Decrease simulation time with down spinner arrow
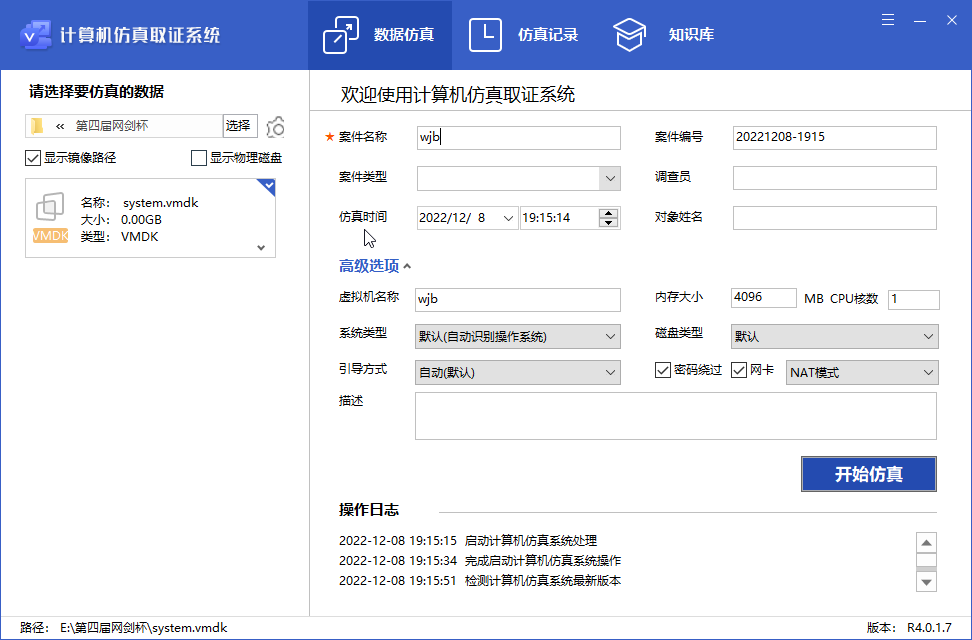The height and width of the screenshot is (640, 972). click(x=609, y=223)
